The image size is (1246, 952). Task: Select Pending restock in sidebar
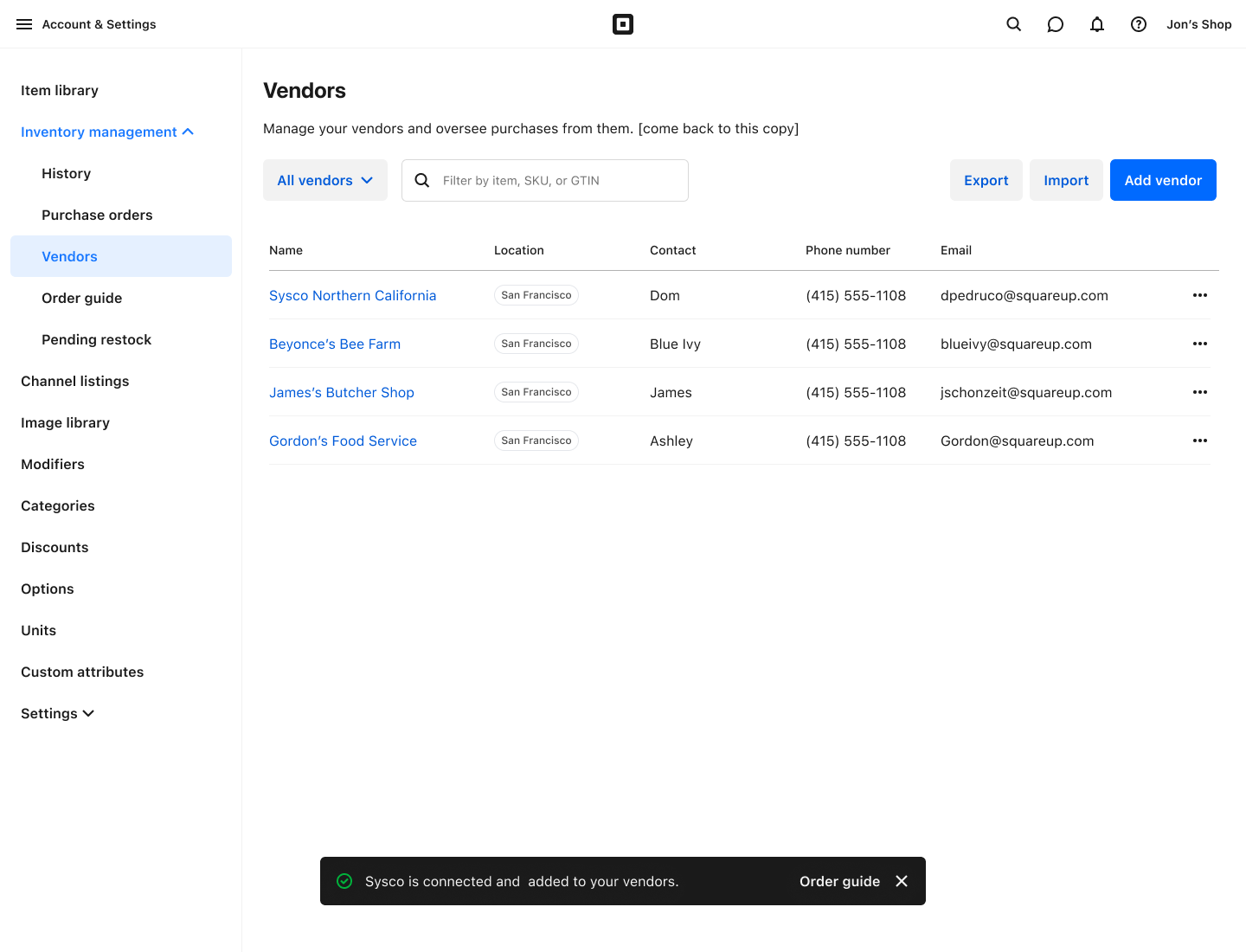point(96,339)
